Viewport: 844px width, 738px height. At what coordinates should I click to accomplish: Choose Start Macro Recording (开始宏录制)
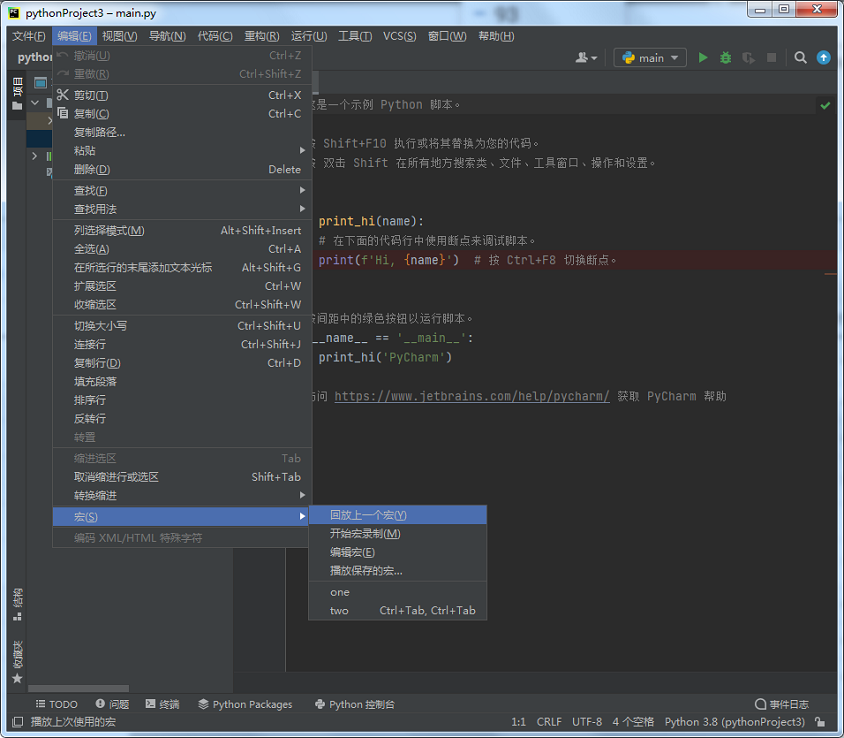point(398,533)
